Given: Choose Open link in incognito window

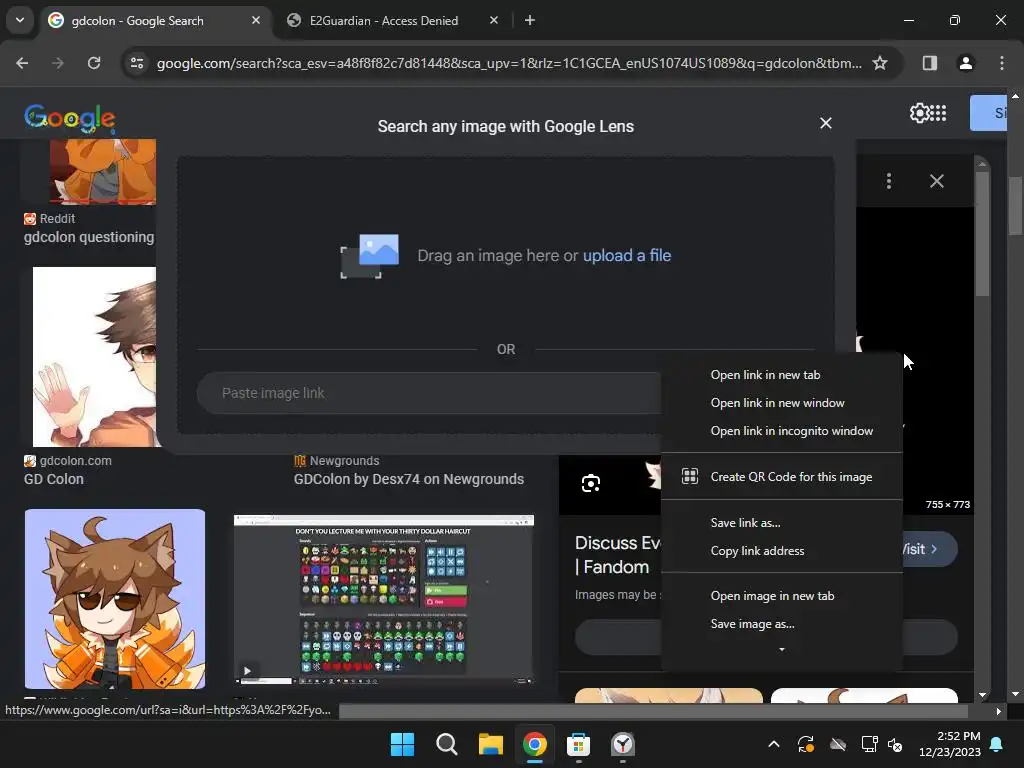Looking at the screenshot, I should click(782, 431).
